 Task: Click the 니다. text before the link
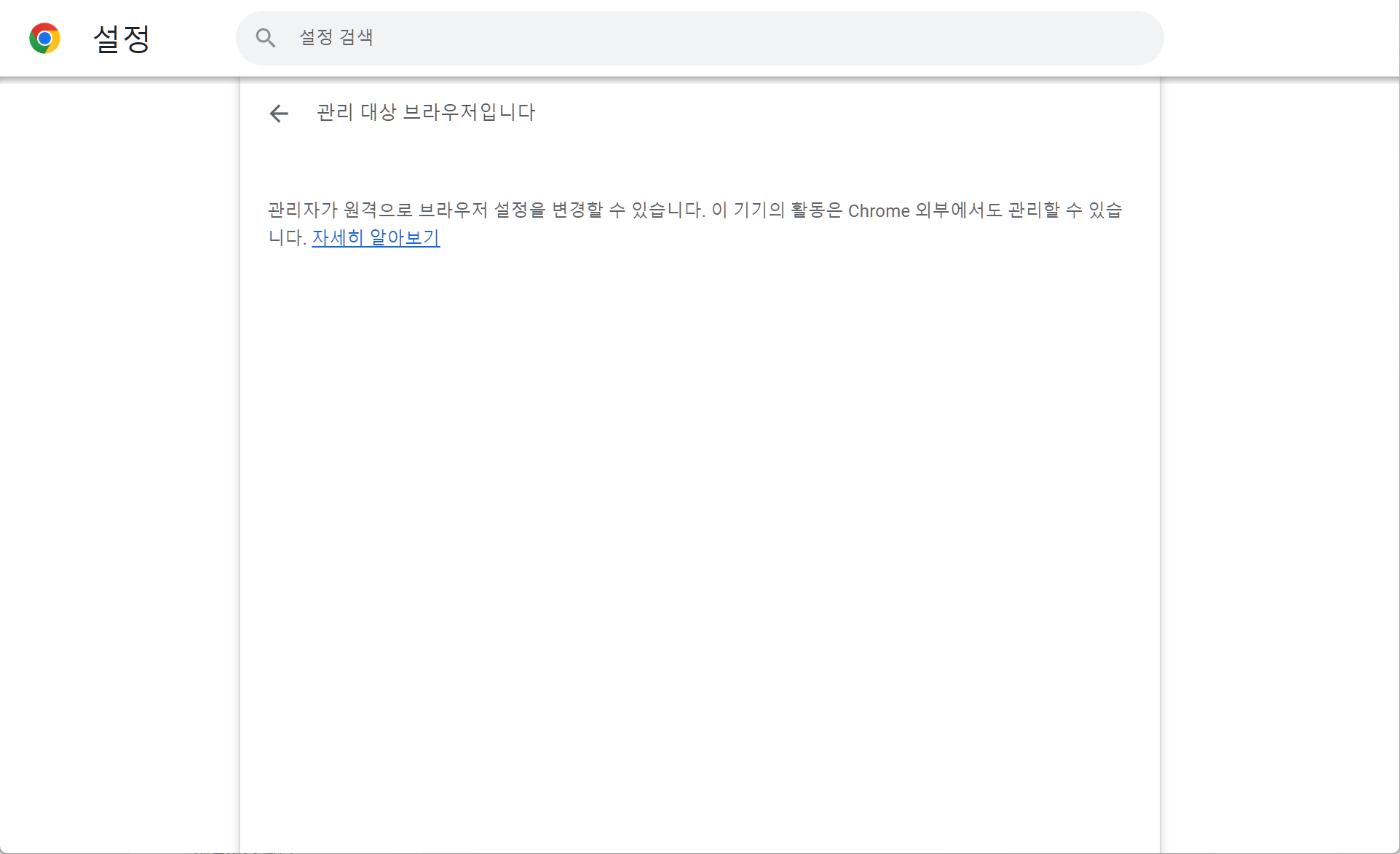(287, 237)
